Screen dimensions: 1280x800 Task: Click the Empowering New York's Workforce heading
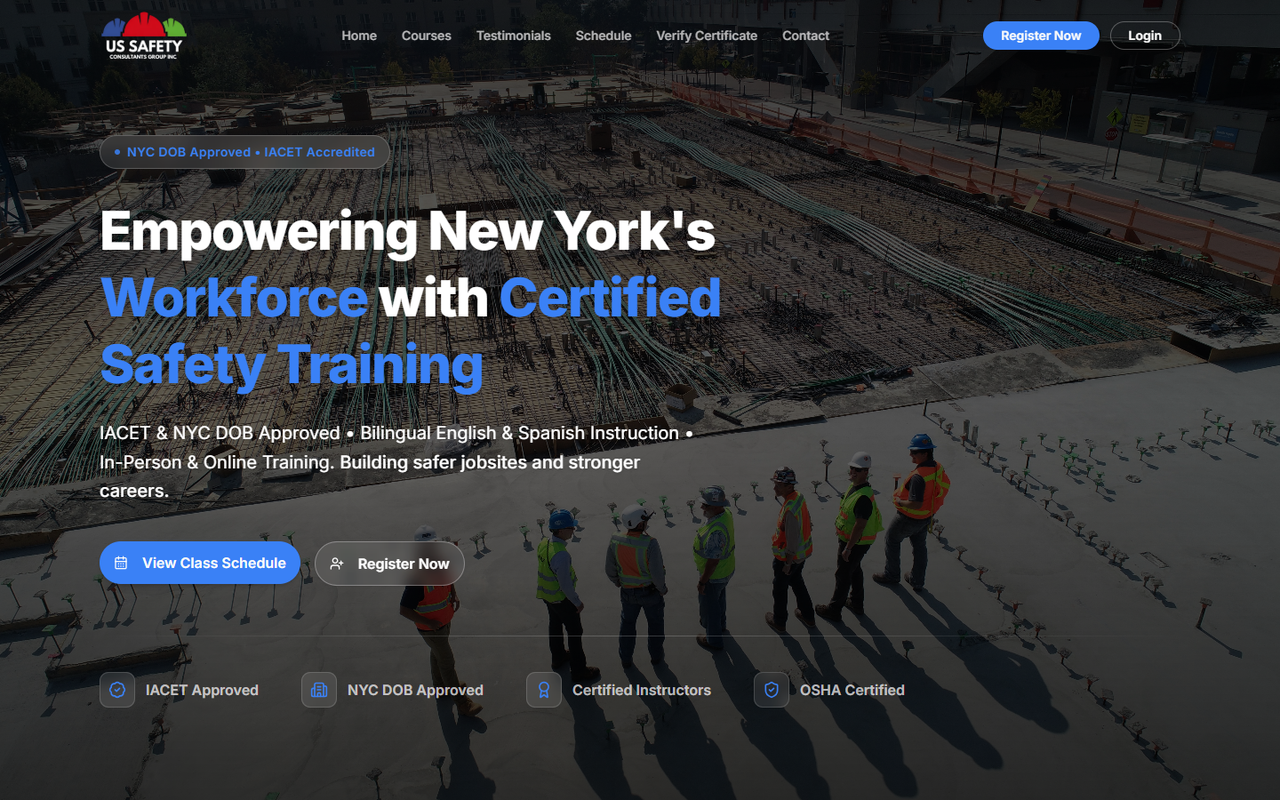pos(411,298)
